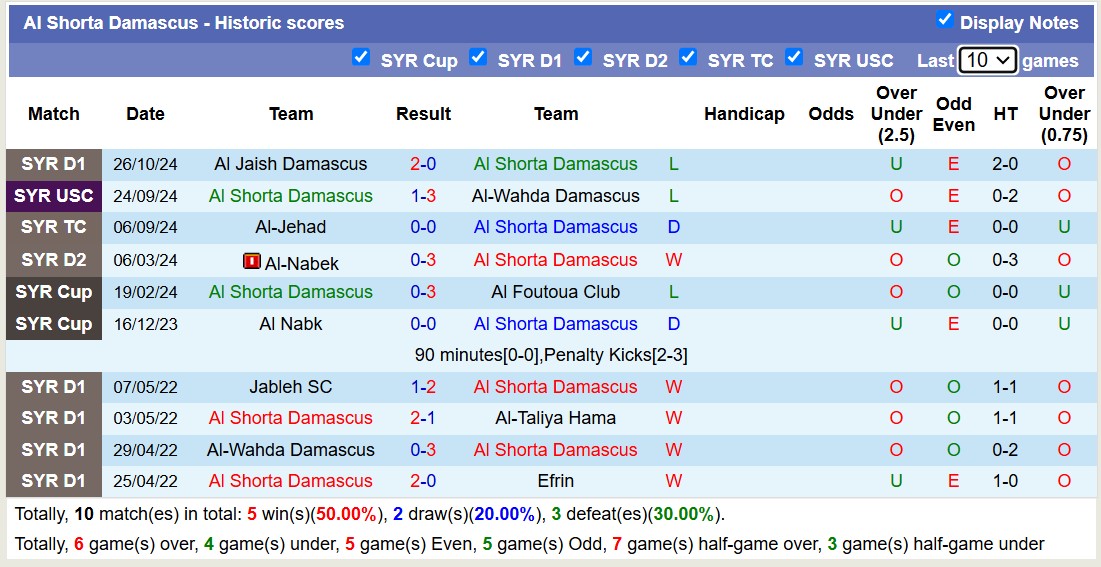This screenshot has height=567, width=1101.
Task: Open Al-Taliya Hama team page
Action: click(x=555, y=418)
